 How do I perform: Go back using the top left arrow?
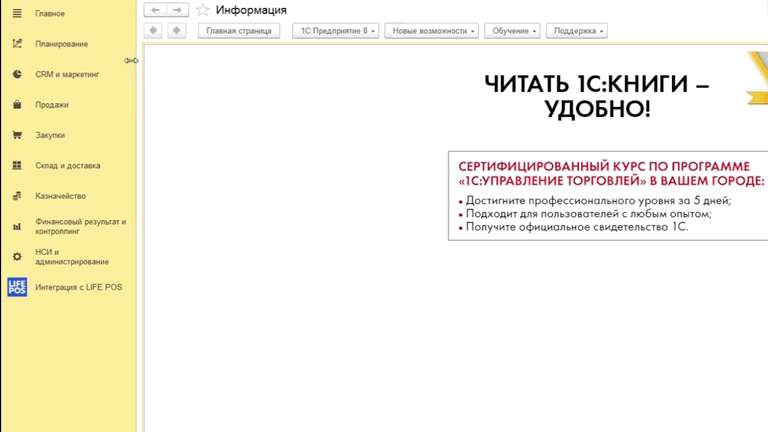(x=155, y=10)
